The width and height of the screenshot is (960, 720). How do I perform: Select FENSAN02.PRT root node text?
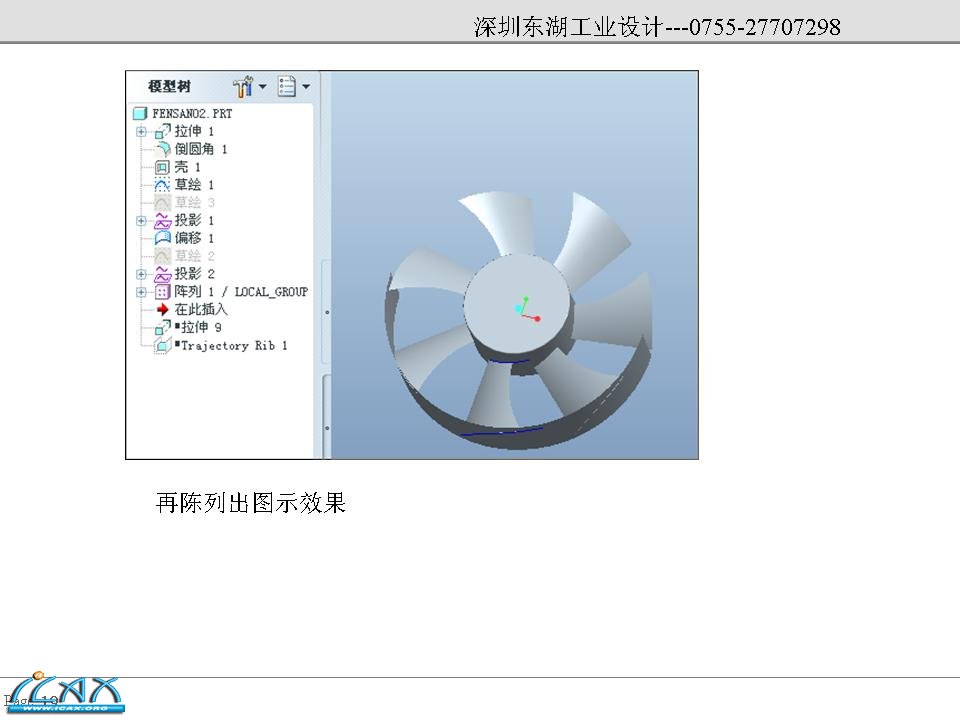pos(192,113)
